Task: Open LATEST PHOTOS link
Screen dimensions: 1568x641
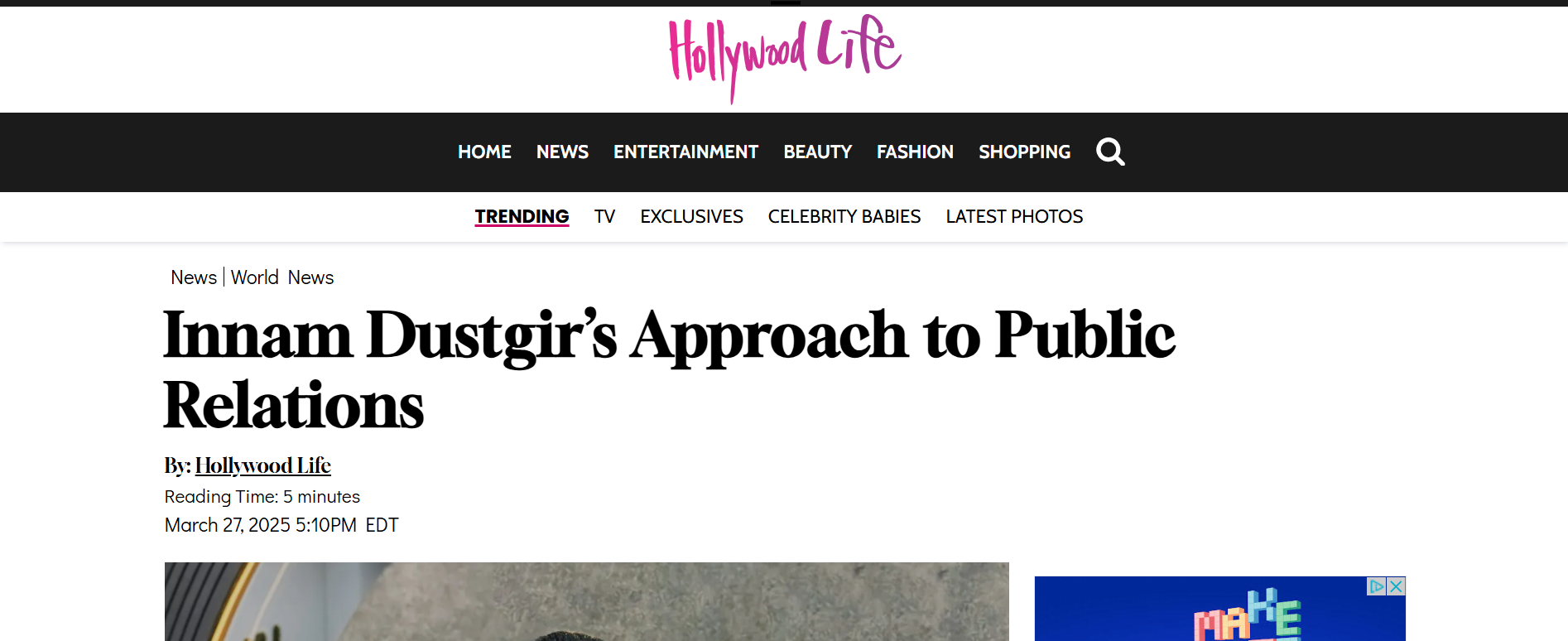Action: (1014, 216)
